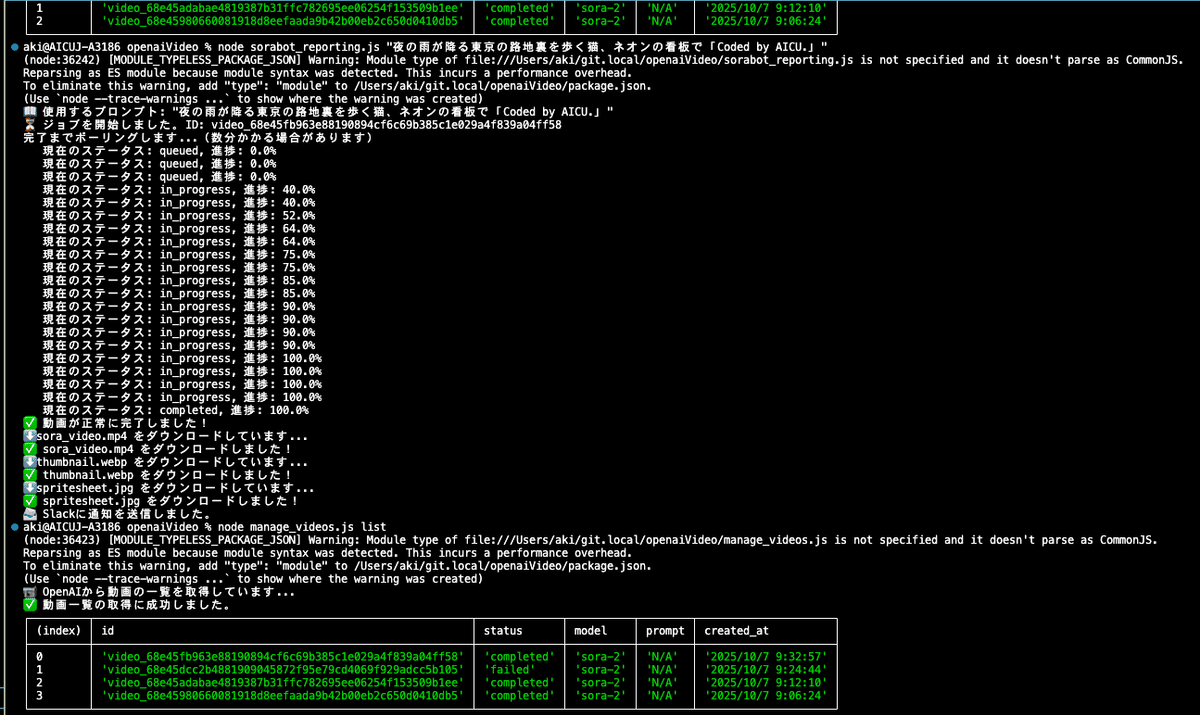
Task: Click '(node:36242)' warning prefix
Action: 62,61
